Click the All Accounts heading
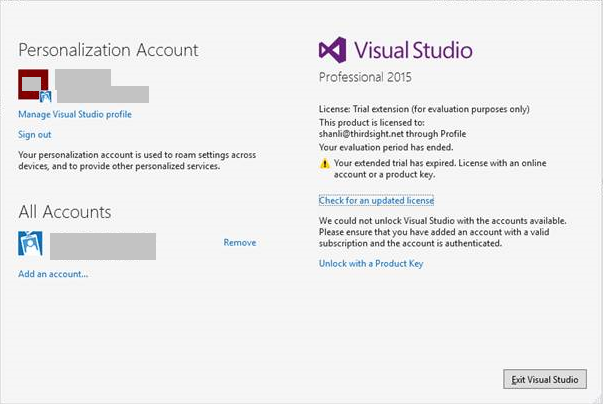The width and height of the screenshot is (603, 404). (65, 212)
